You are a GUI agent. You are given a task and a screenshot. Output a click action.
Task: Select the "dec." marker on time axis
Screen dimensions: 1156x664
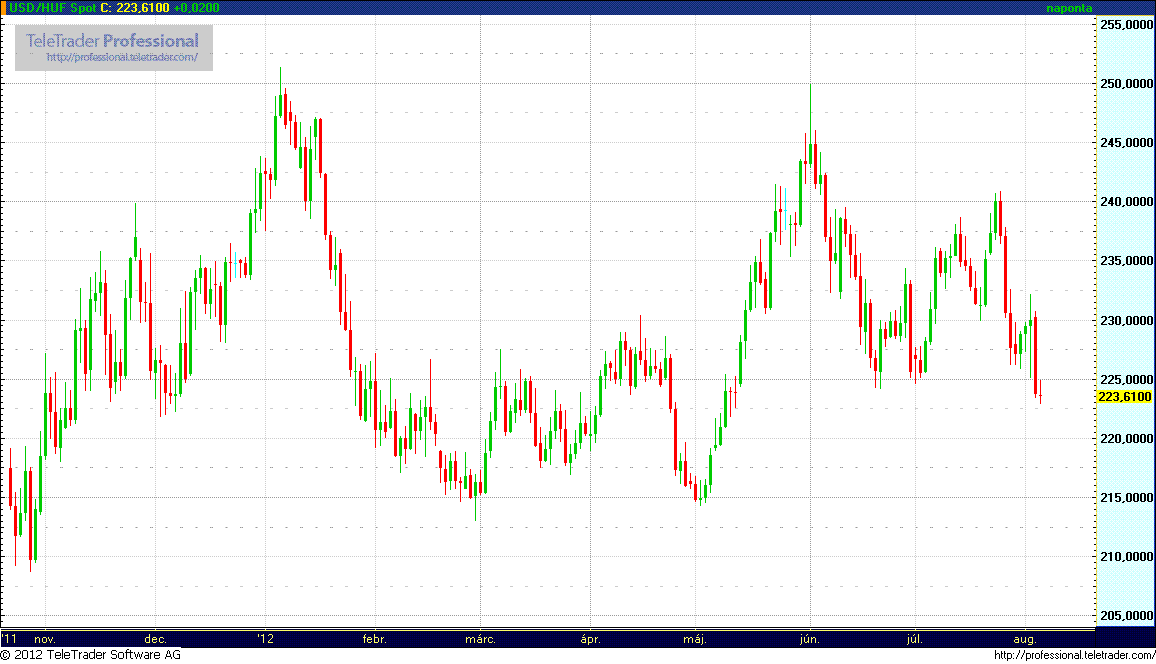[155, 638]
